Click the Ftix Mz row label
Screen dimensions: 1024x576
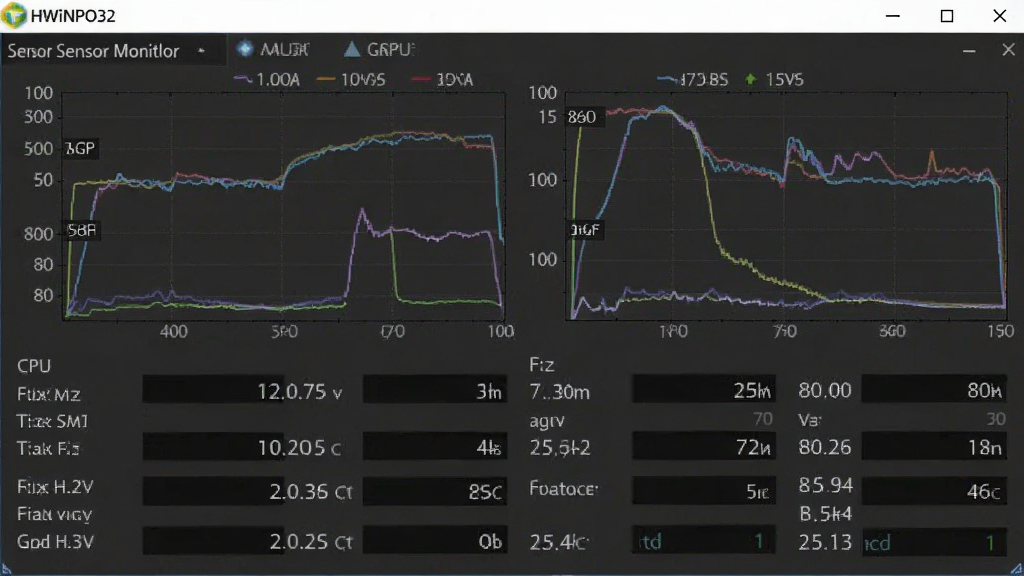(48, 394)
